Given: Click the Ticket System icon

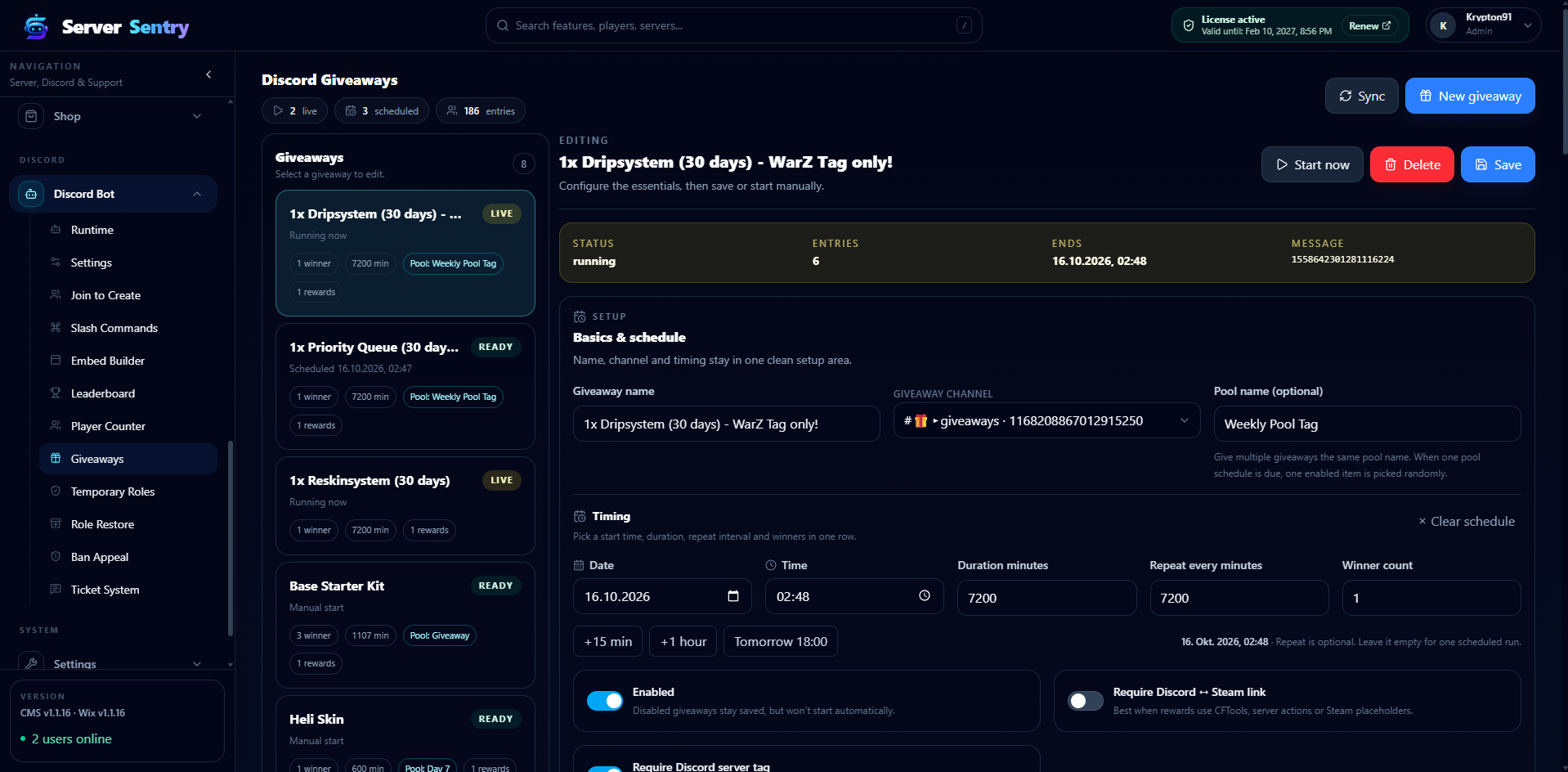Looking at the screenshot, I should (x=56, y=590).
